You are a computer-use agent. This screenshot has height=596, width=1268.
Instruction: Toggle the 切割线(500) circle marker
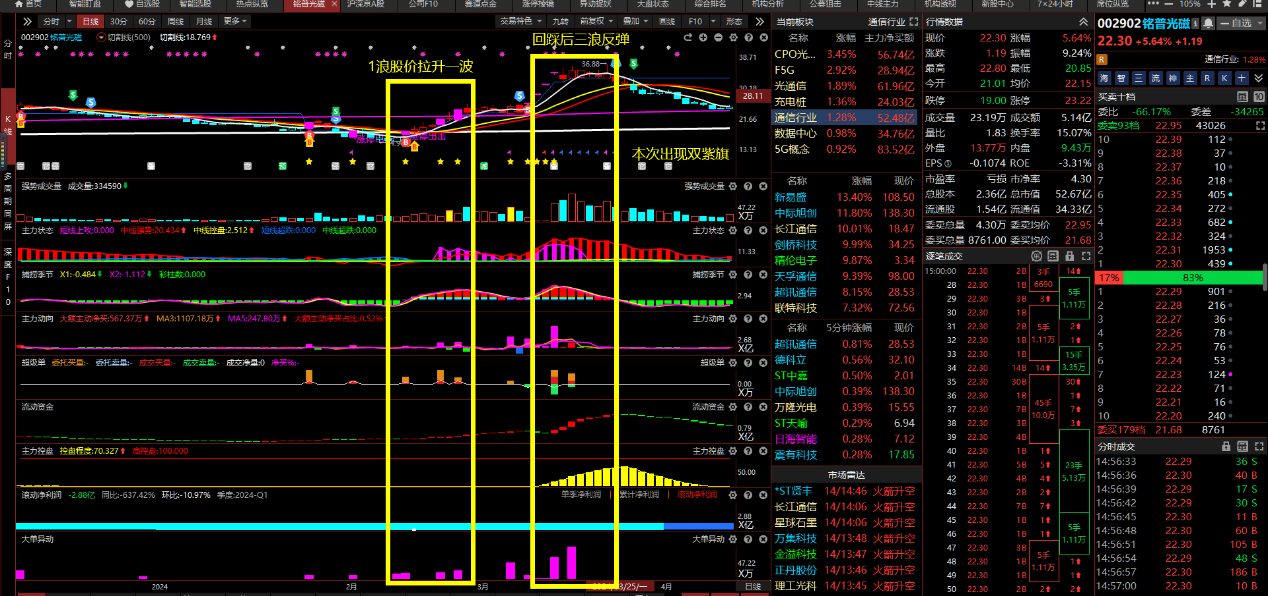[100, 37]
